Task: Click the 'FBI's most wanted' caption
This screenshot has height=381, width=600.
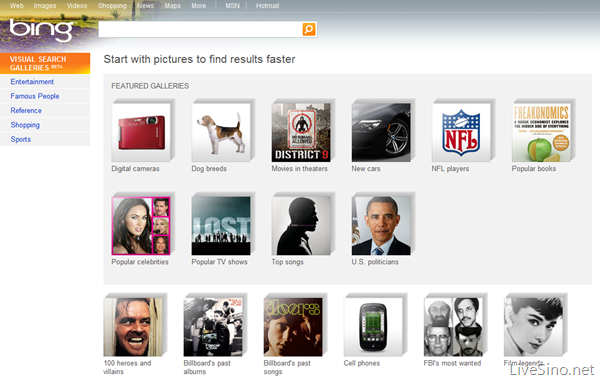Action: [452, 363]
